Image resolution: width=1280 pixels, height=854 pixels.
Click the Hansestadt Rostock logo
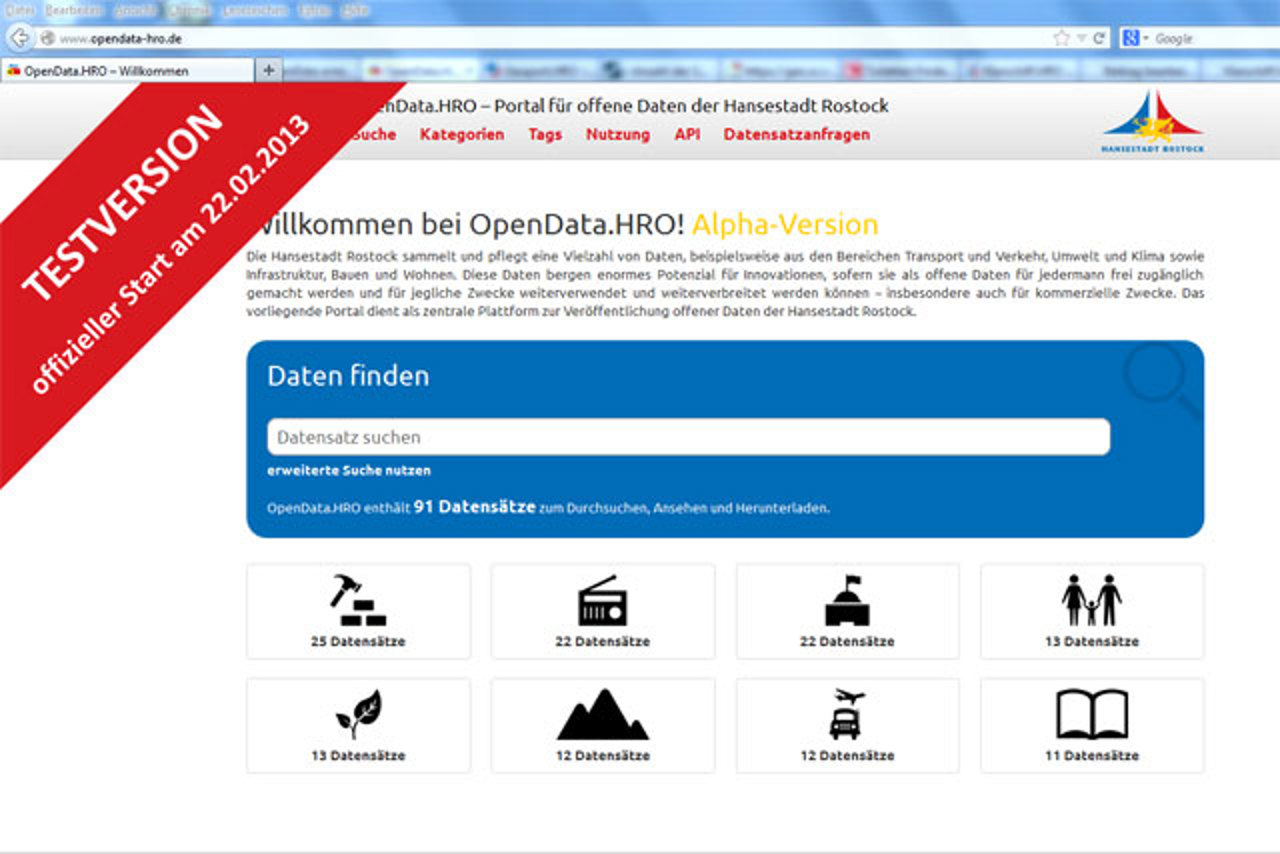(x=1153, y=121)
